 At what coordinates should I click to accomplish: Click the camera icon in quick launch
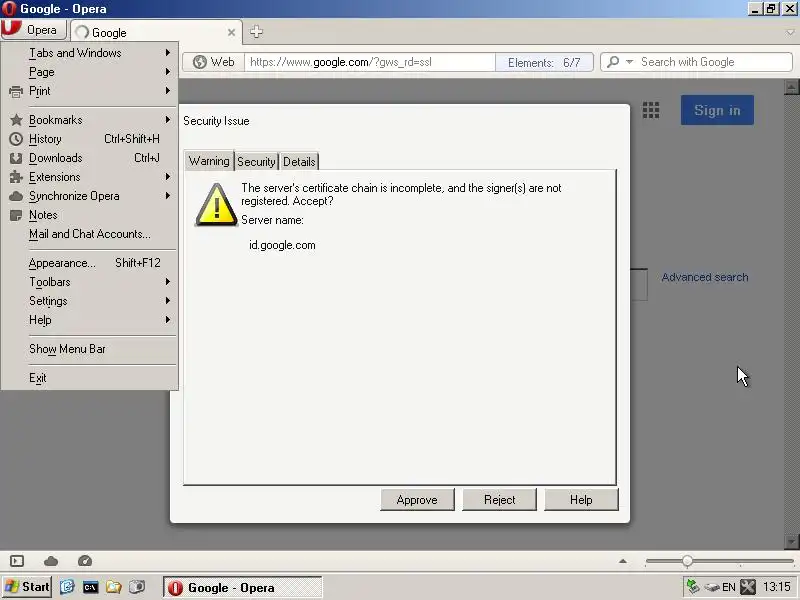point(137,587)
